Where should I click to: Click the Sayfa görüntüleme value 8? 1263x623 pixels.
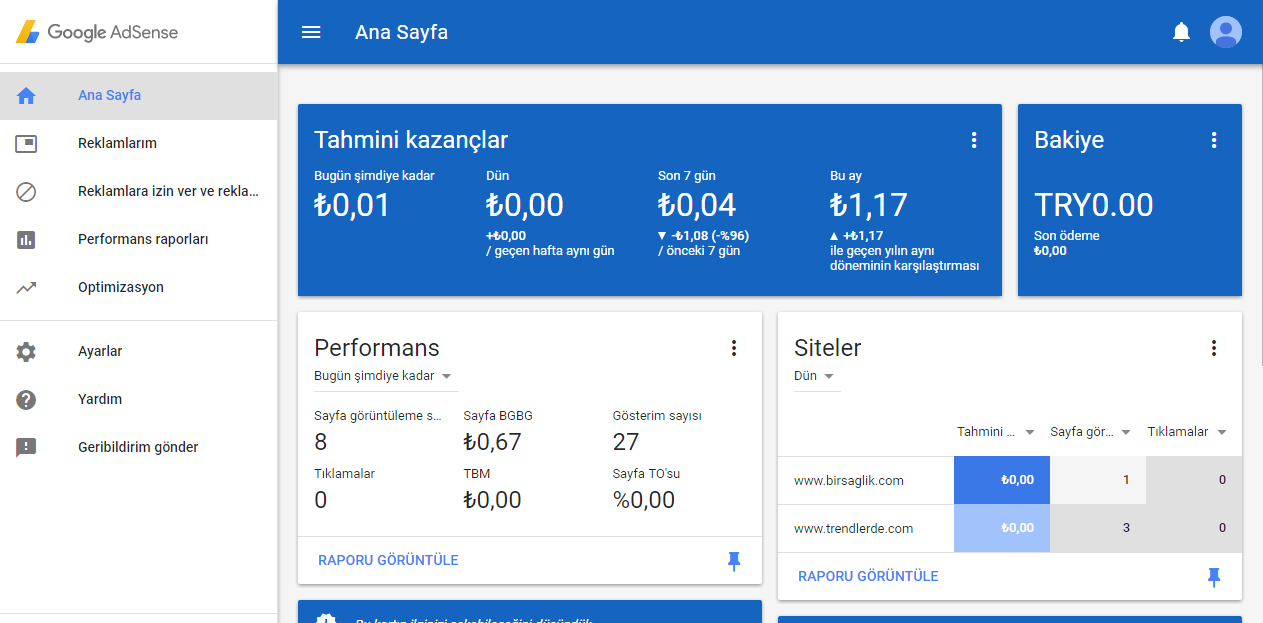pyautogui.click(x=321, y=441)
